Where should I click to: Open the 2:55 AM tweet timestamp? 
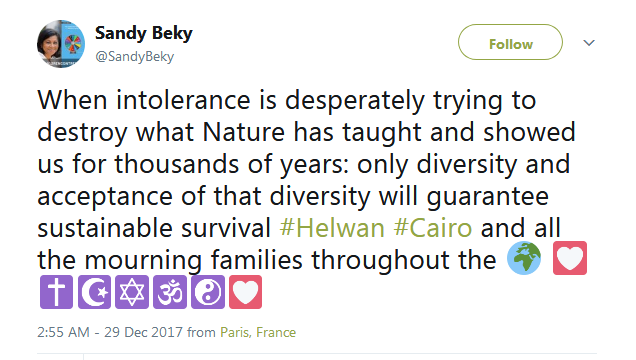63,332
